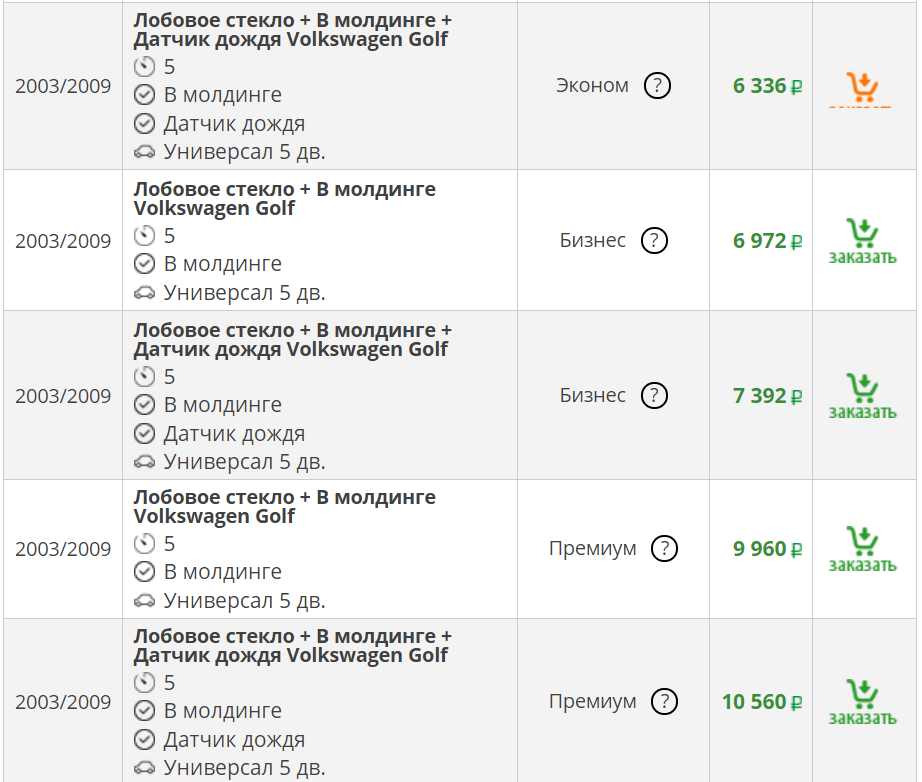The width and height of the screenshot is (922, 782).
Task: Open help icon beside Бизнес at 7 392 ₽
Action: click(x=654, y=395)
